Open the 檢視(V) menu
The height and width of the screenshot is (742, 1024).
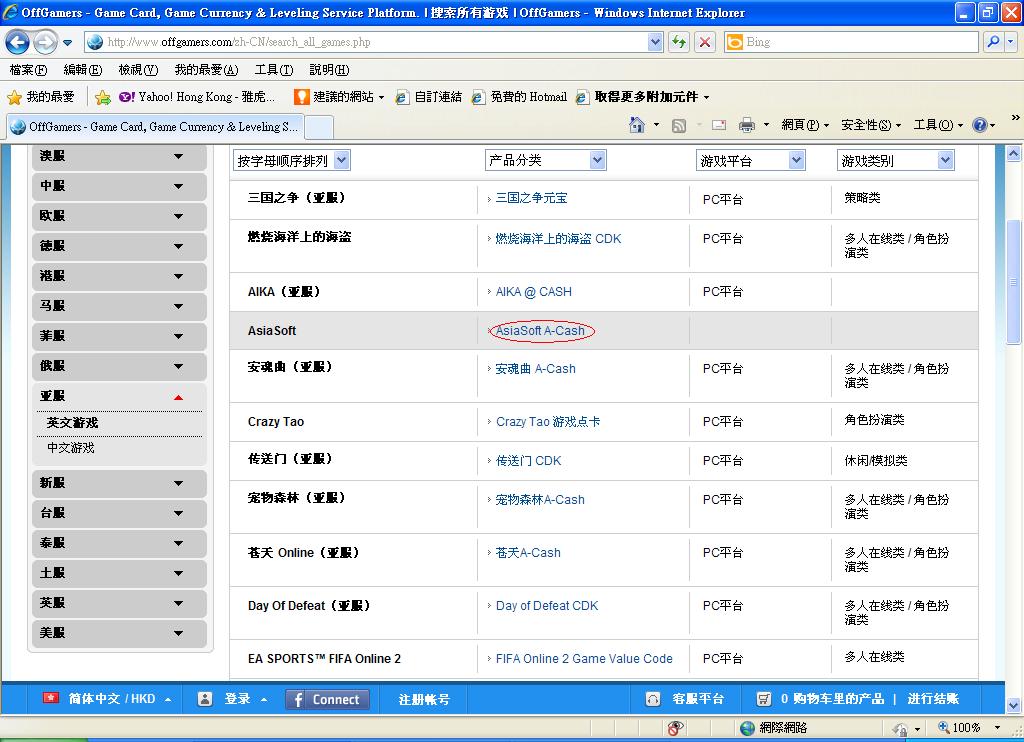click(x=138, y=70)
